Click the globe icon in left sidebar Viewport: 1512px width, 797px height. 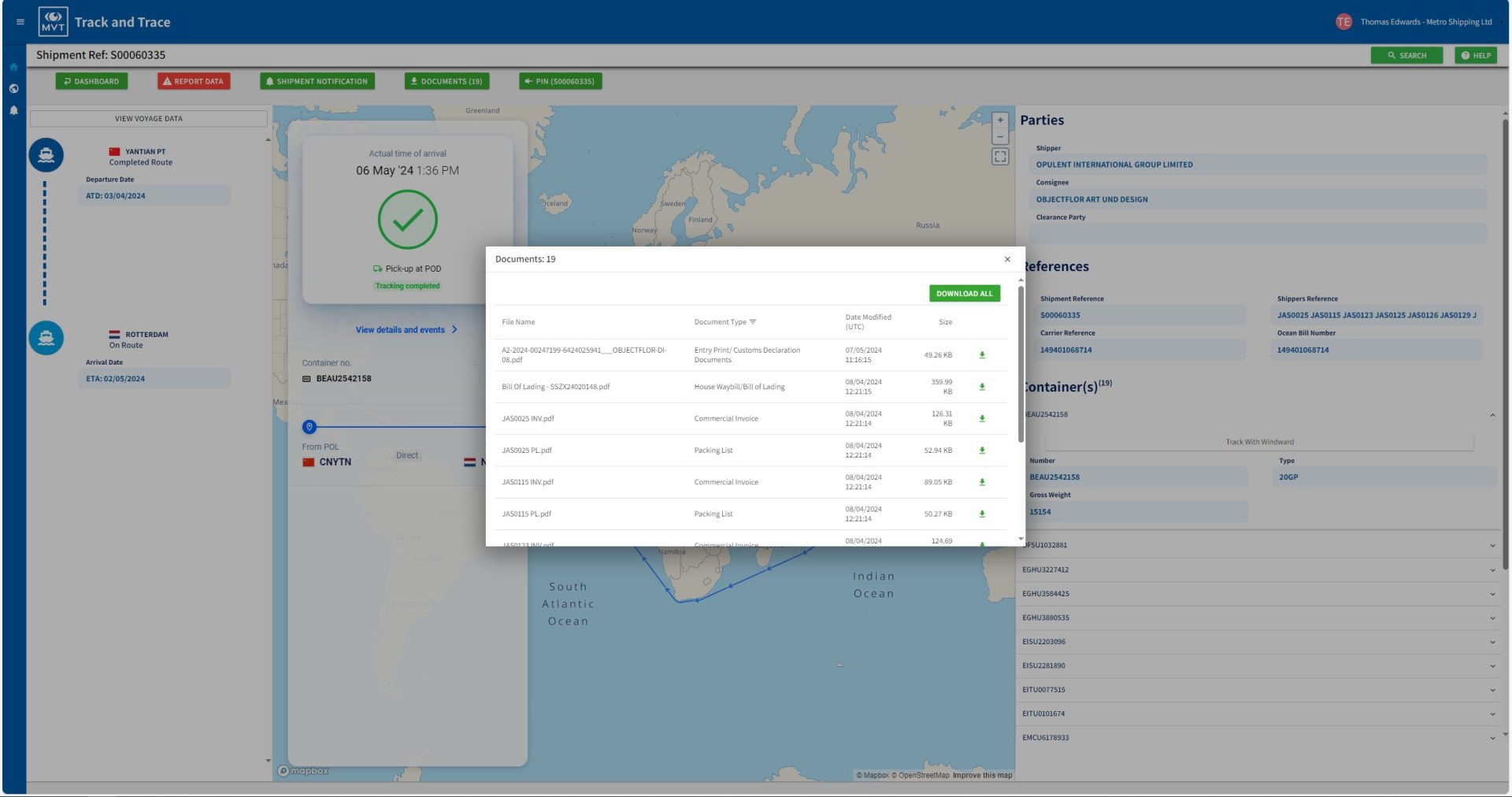13,88
